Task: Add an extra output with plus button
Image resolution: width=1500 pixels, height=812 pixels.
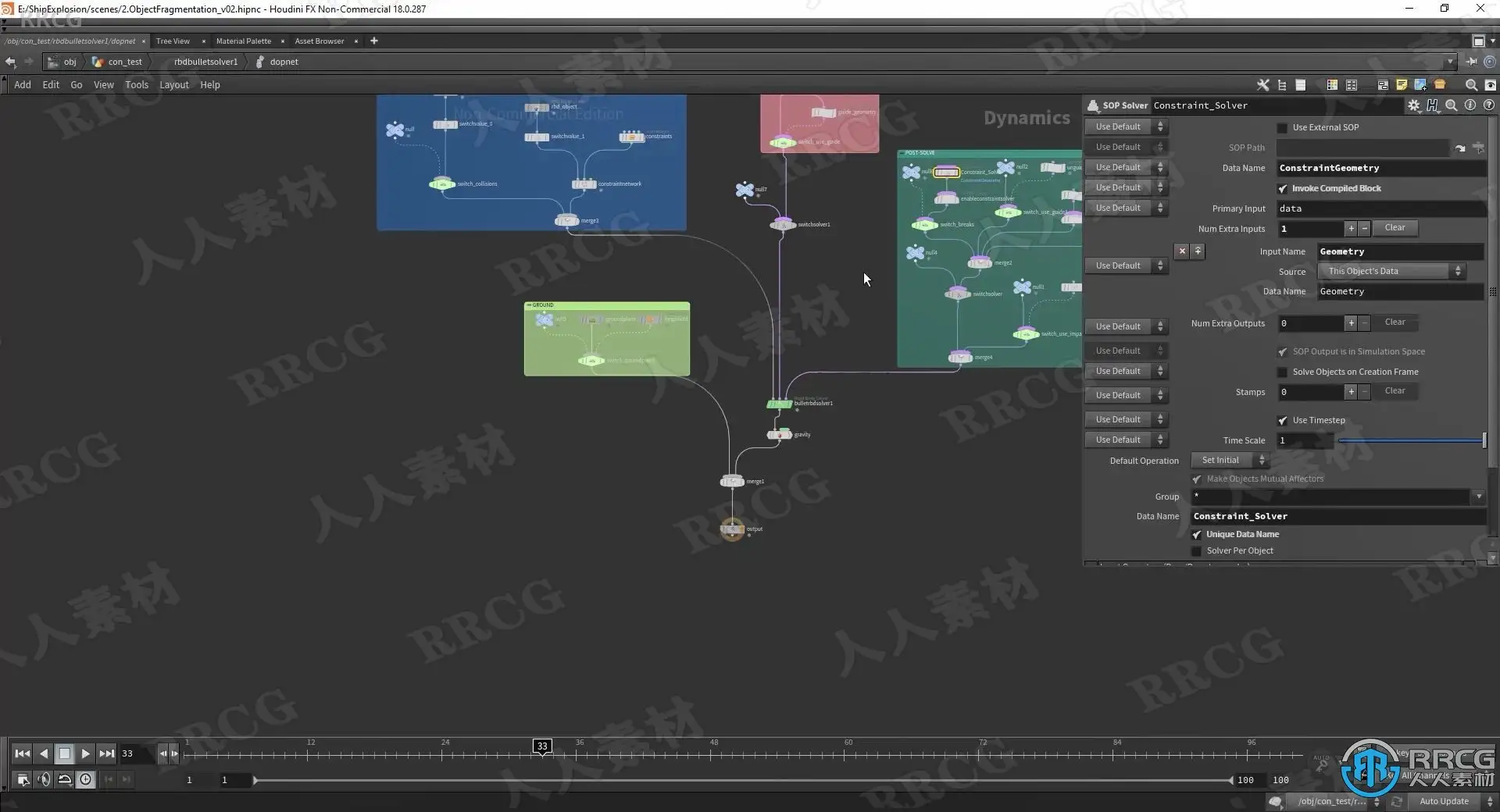Action: point(1350,323)
